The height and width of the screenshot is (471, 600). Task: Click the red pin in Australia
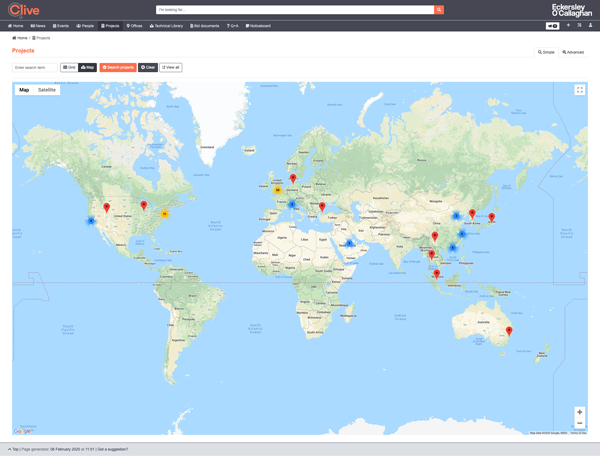coord(509,330)
